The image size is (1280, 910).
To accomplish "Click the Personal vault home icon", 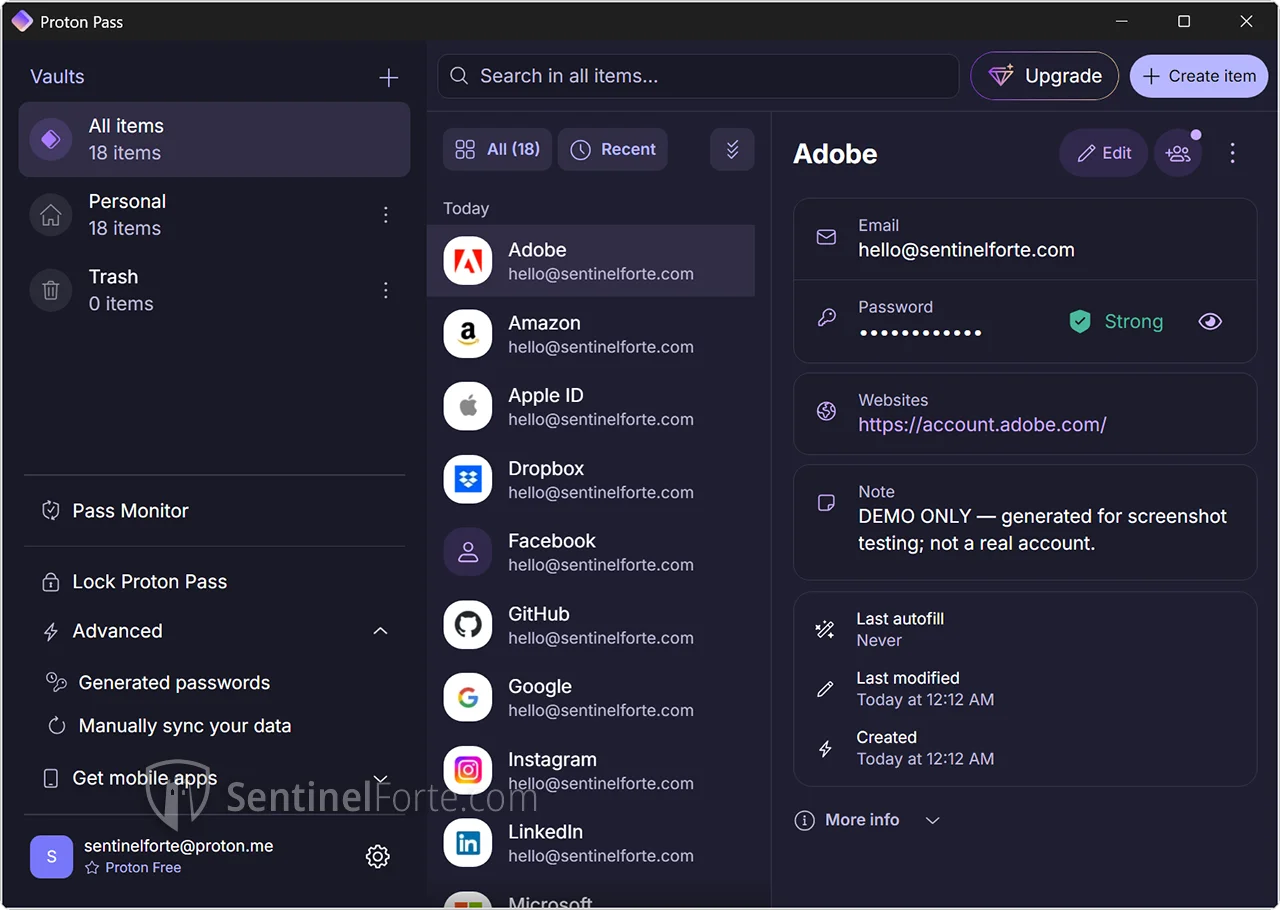I will click(51, 215).
